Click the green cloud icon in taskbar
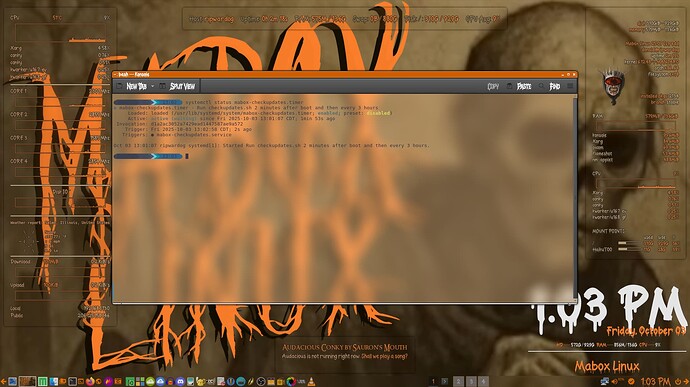The height and width of the screenshot is (387, 690). pyautogui.click(x=150, y=381)
